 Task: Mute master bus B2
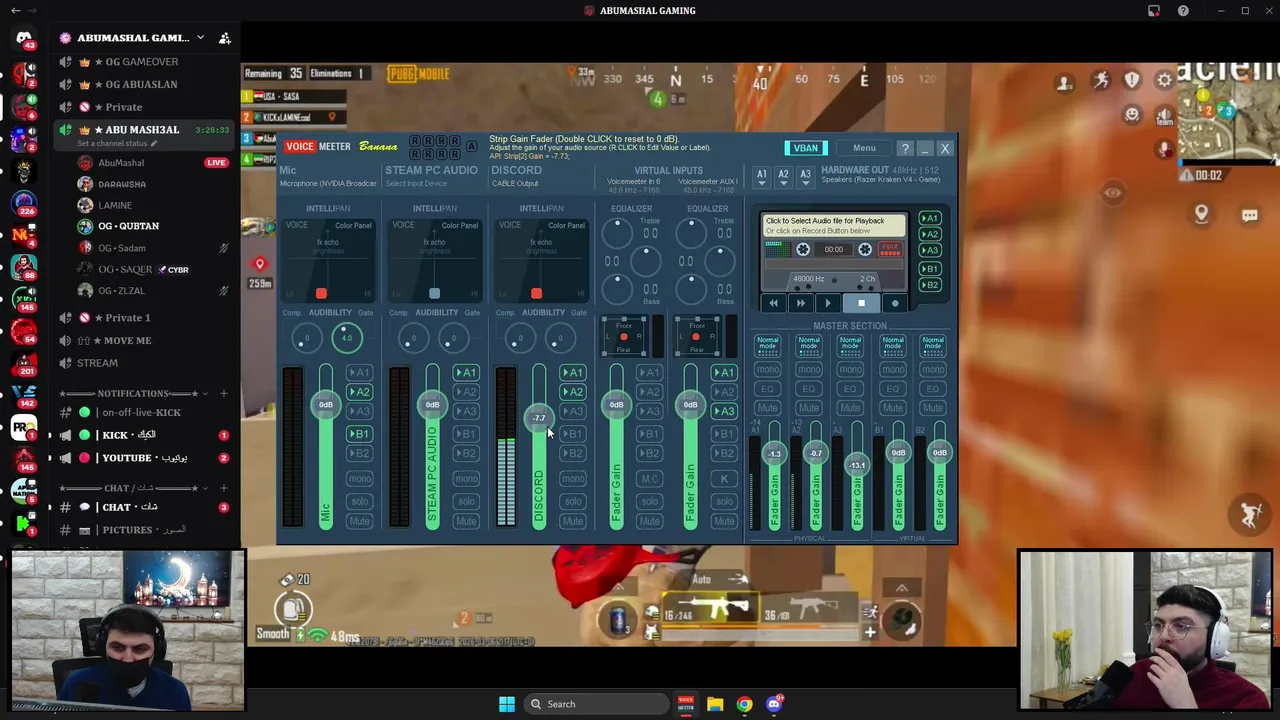coord(933,408)
